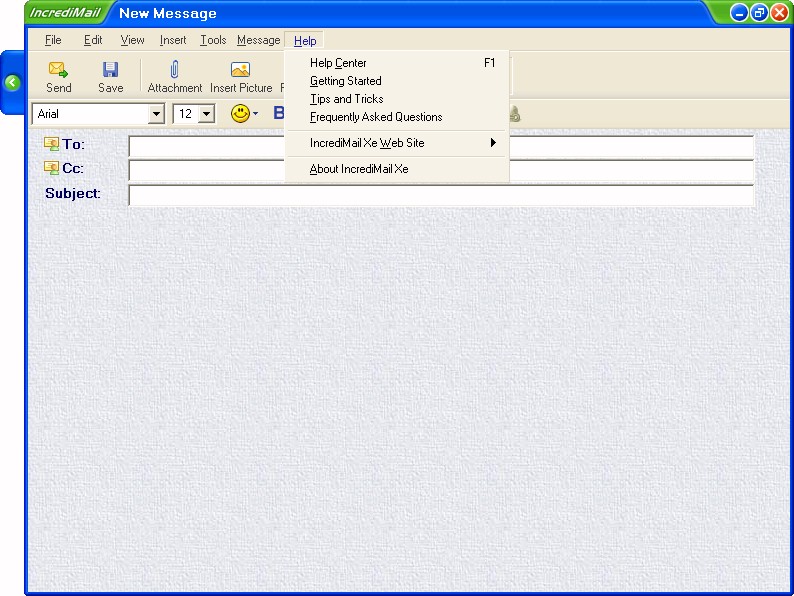Click the smiley emoticon icon
This screenshot has height=596, width=794.
(241, 113)
